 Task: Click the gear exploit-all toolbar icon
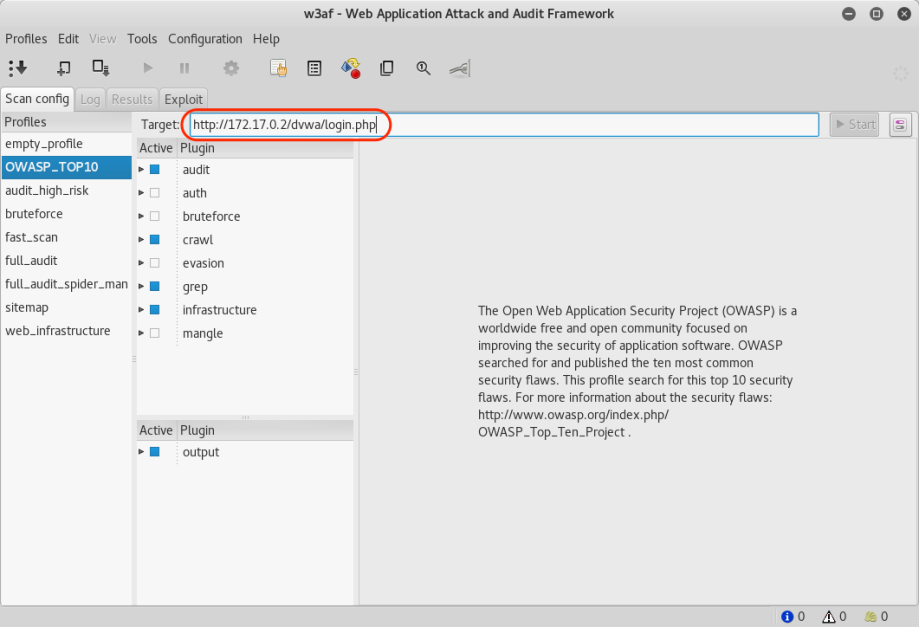231,68
